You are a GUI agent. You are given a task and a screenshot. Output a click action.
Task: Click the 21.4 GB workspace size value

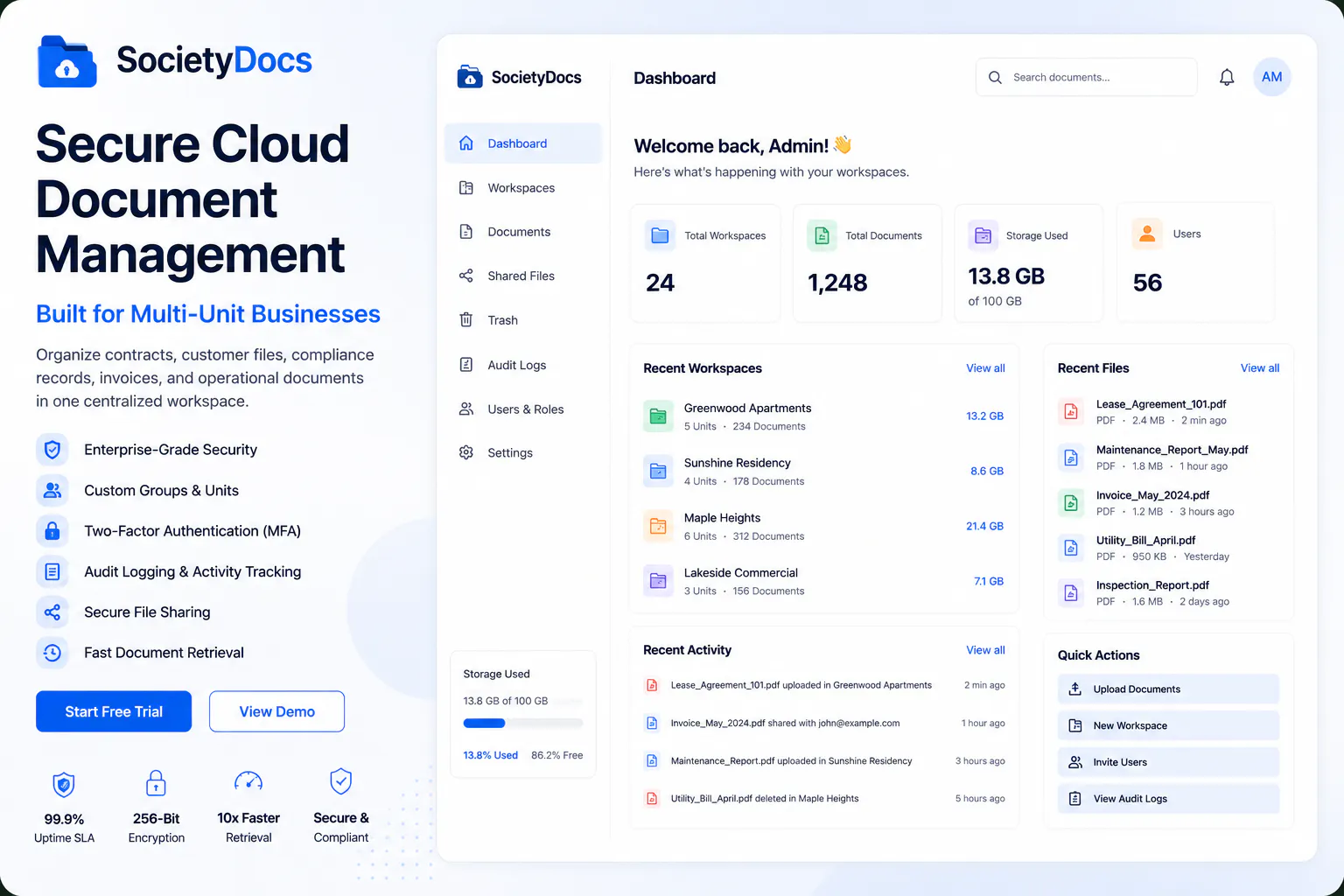[x=984, y=527]
